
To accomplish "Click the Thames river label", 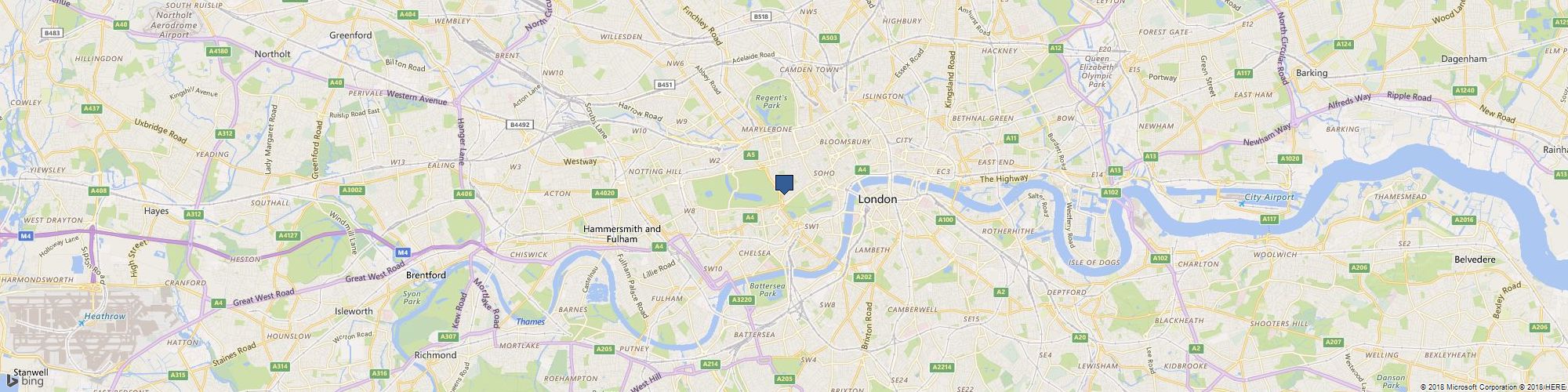I will (530, 321).
